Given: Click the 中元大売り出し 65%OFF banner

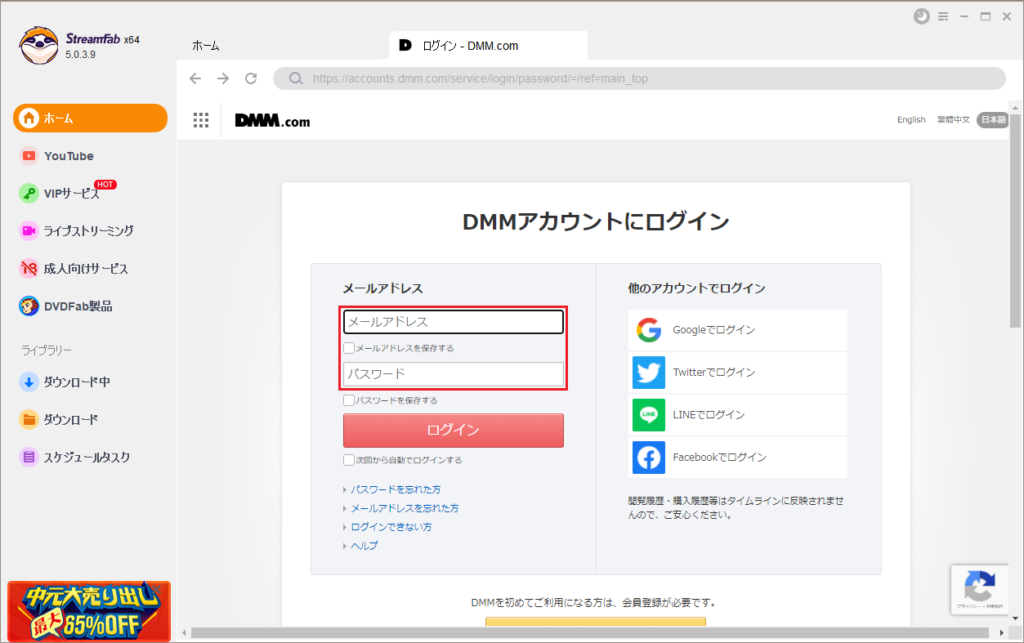Looking at the screenshot, I should pyautogui.click(x=89, y=612).
